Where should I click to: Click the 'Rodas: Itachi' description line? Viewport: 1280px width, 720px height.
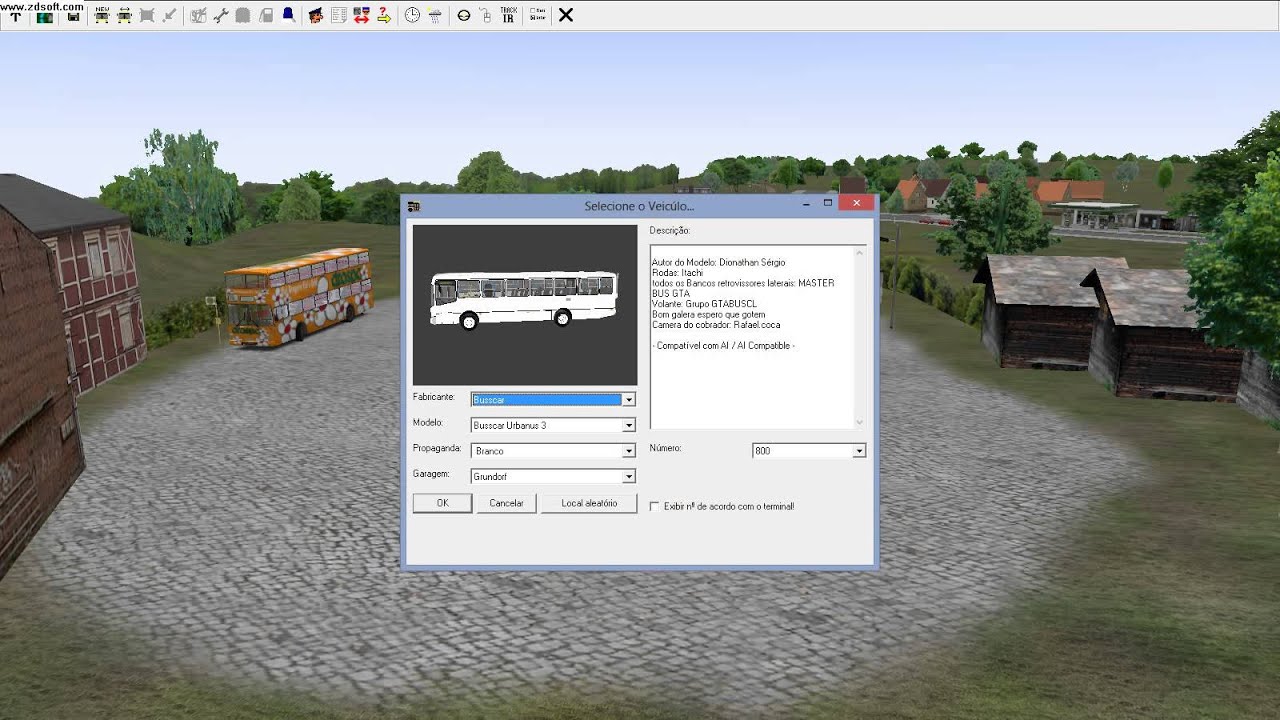click(x=679, y=273)
